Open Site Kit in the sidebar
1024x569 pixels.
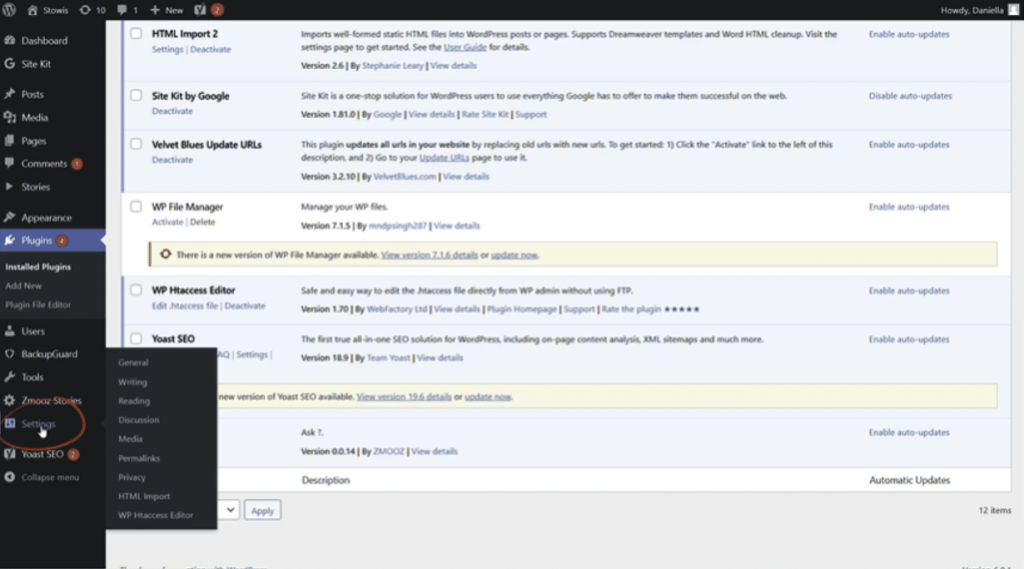coord(36,64)
